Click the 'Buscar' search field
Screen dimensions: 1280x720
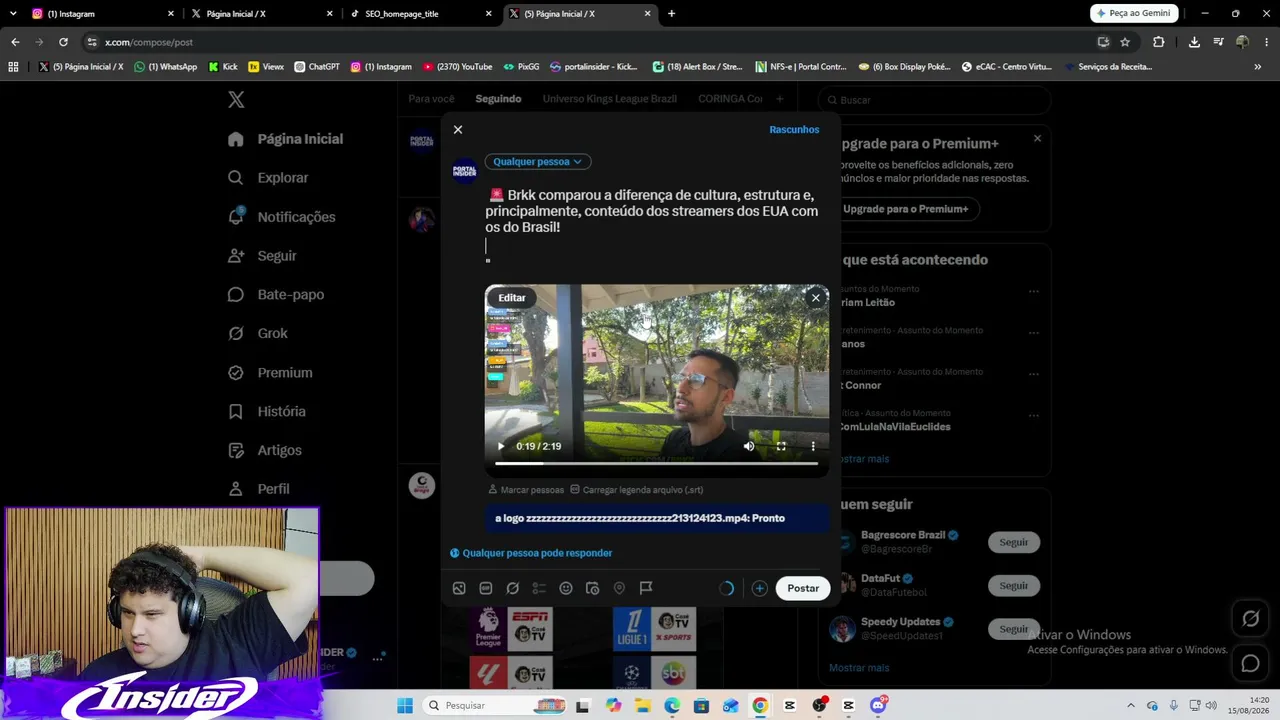click(x=935, y=100)
